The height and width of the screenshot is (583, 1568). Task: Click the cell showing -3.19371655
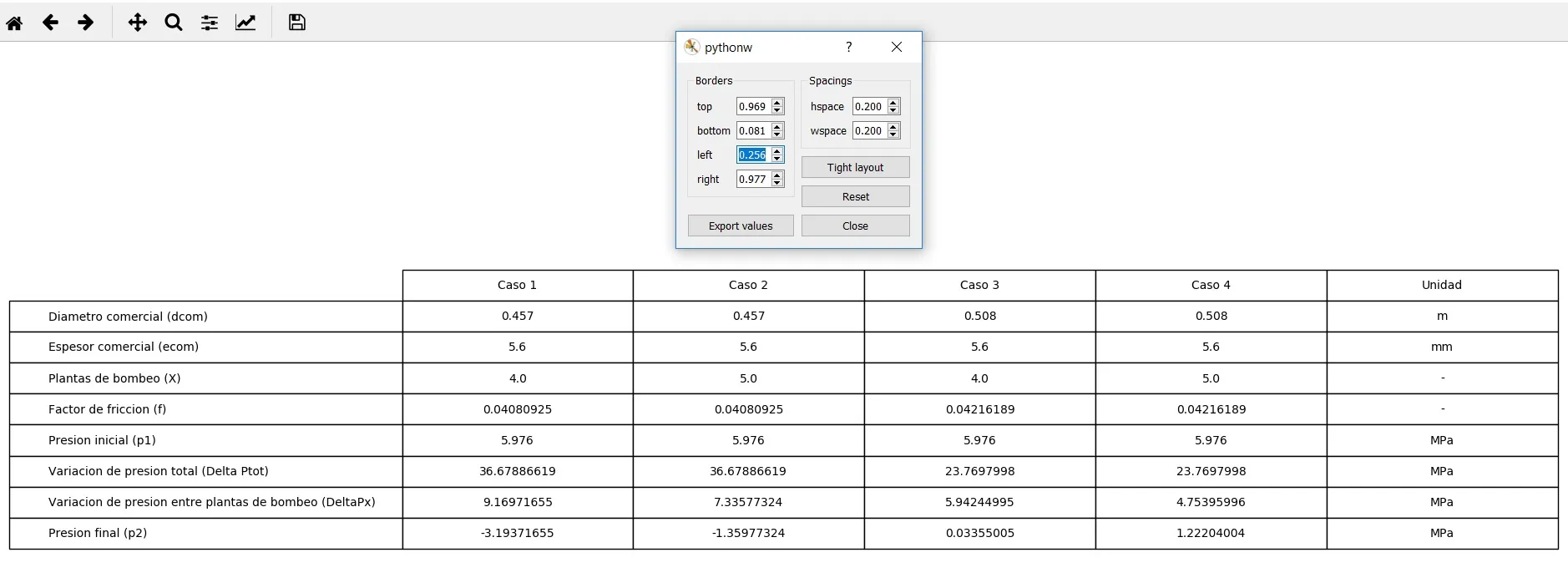coord(518,533)
